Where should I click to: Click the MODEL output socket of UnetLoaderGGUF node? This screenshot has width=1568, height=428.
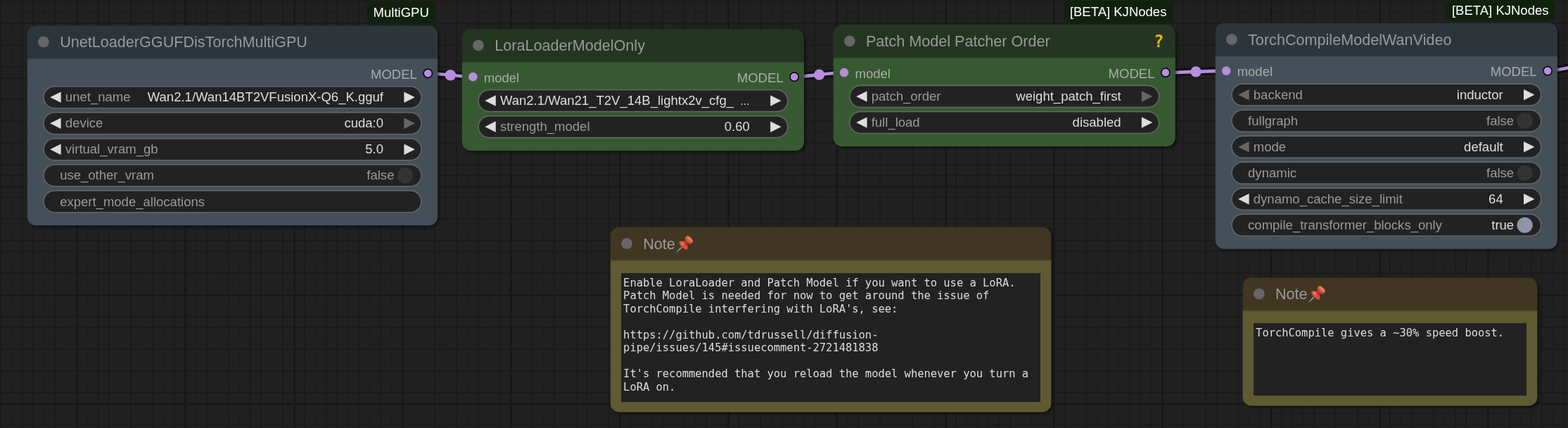(x=428, y=74)
